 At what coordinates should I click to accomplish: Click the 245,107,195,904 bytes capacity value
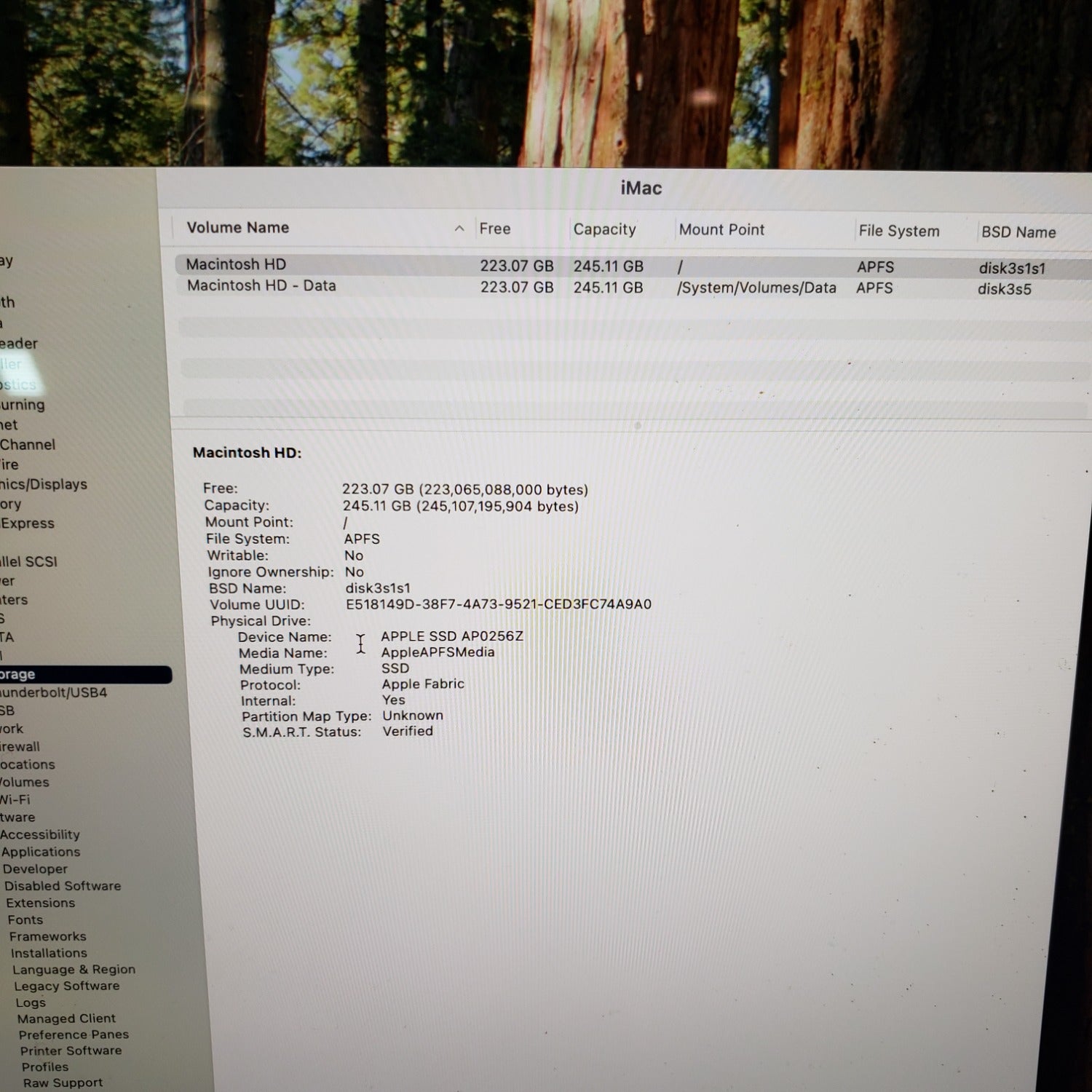(x=497, y=506)
